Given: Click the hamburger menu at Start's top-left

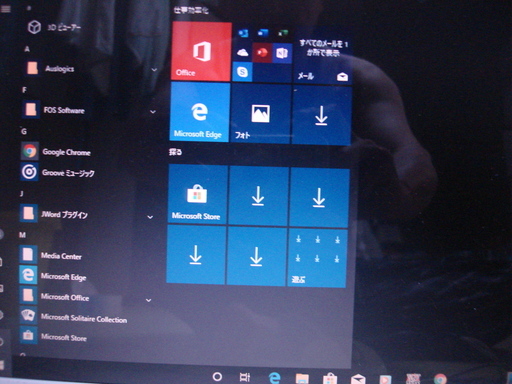Looking at the screenshot, I should pyautogui.click(x=5, y=9).
